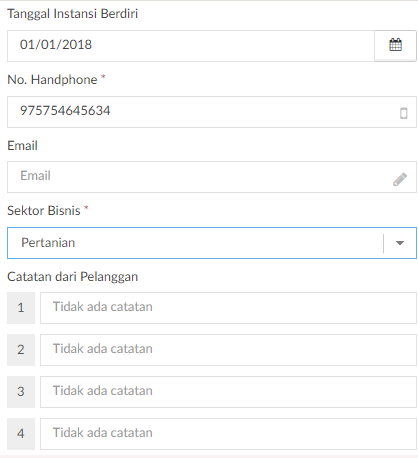Click the No. Handphone input field

pyautogui.click(x=212, y=112)
